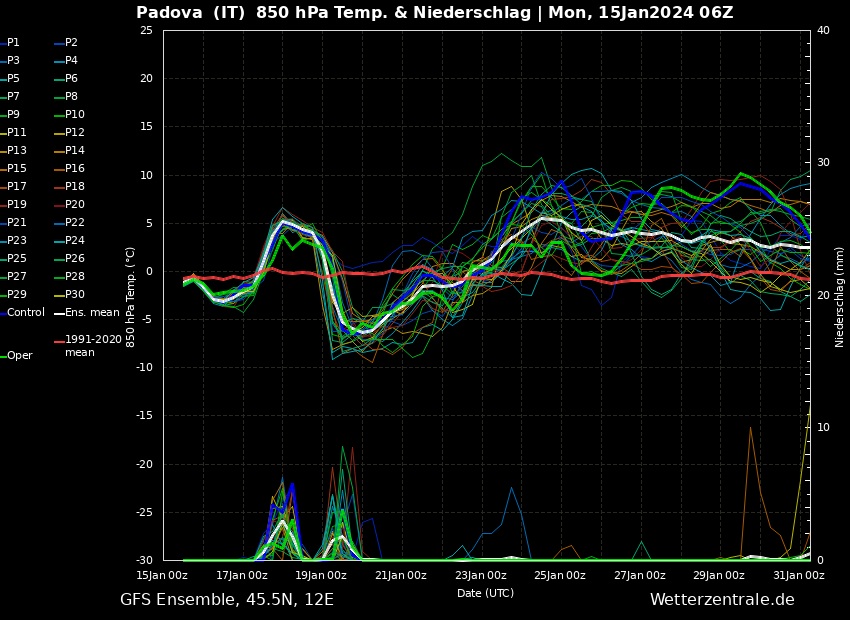
Task: Click the P2 legend label
Action: coord(72,42)
